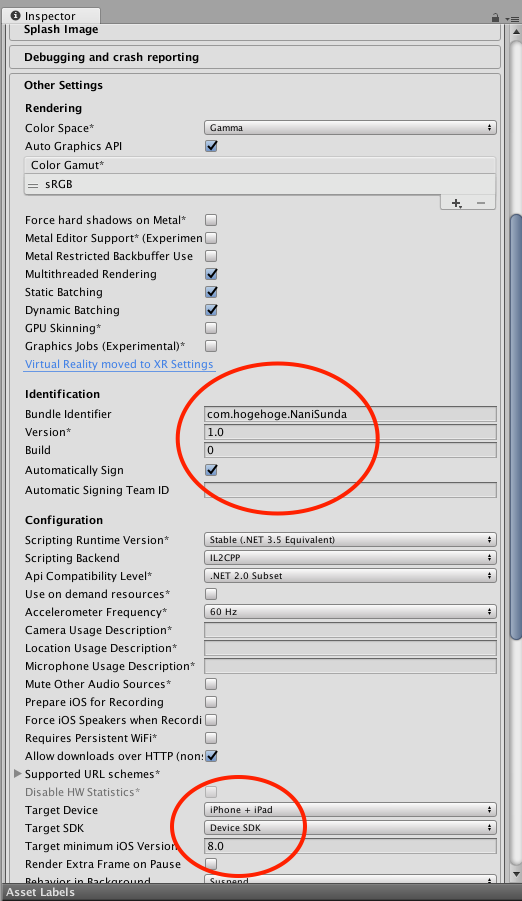
Task: Disable Automatically Sign checkbox
Action: [211, 470]
